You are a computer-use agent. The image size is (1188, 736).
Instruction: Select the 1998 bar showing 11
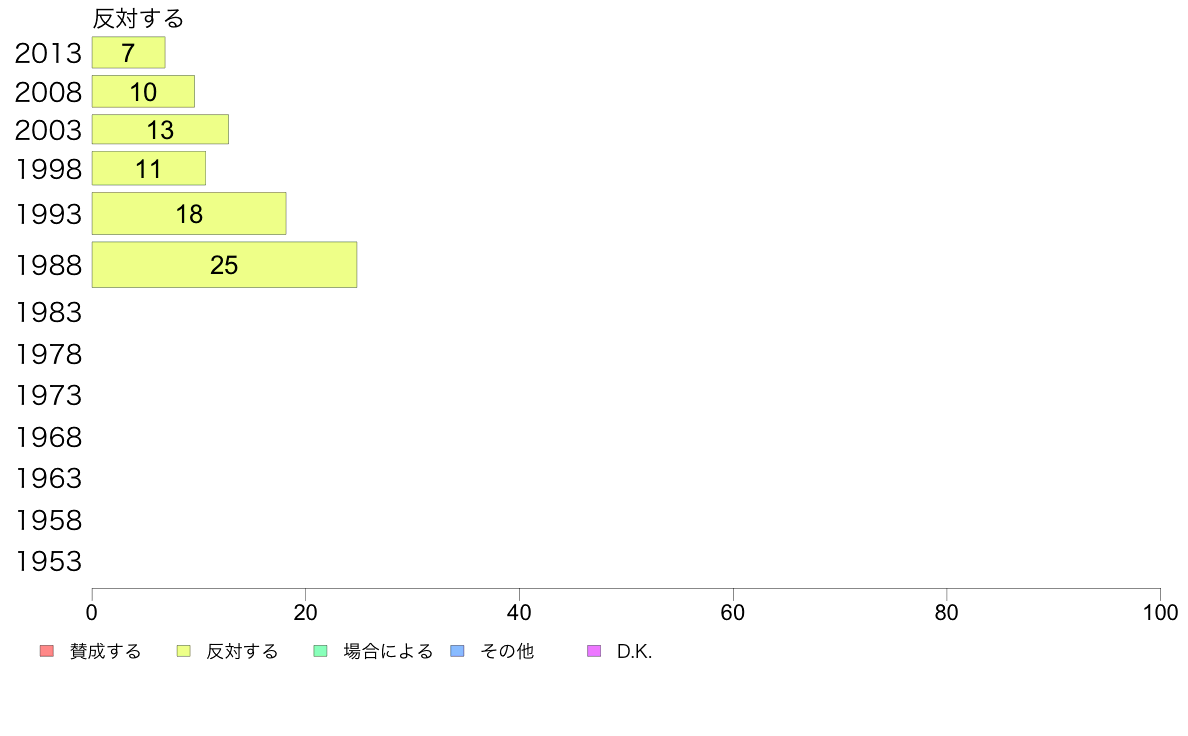pos(148,168)
